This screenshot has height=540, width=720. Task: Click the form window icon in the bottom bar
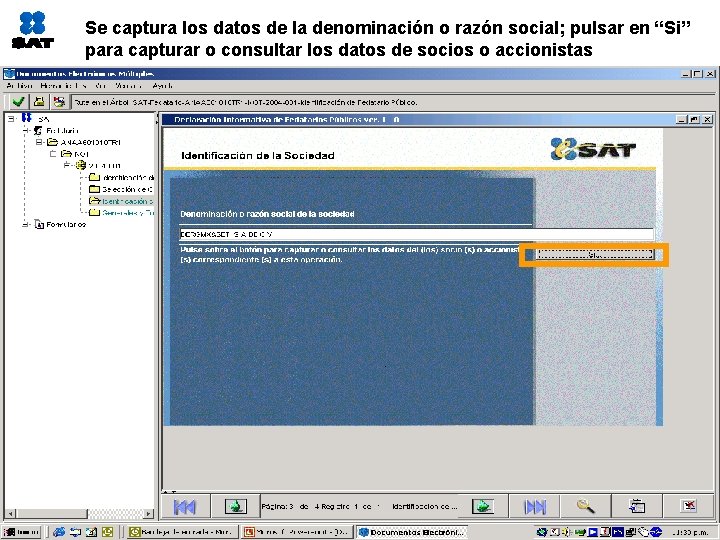pos(637,506)
